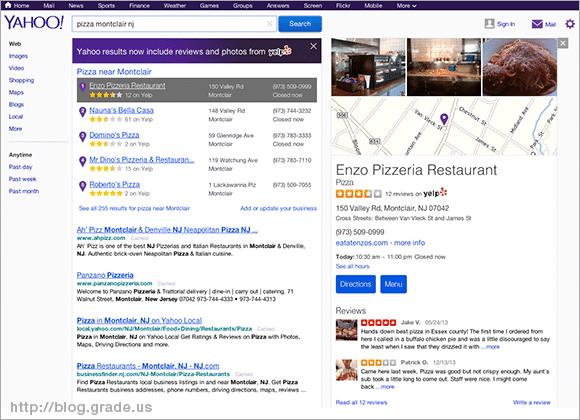Click the map pin beside Enzo Pizzeria listing
Image resolution: width=580 pixels, height=420 pixels.
point(82,87)
